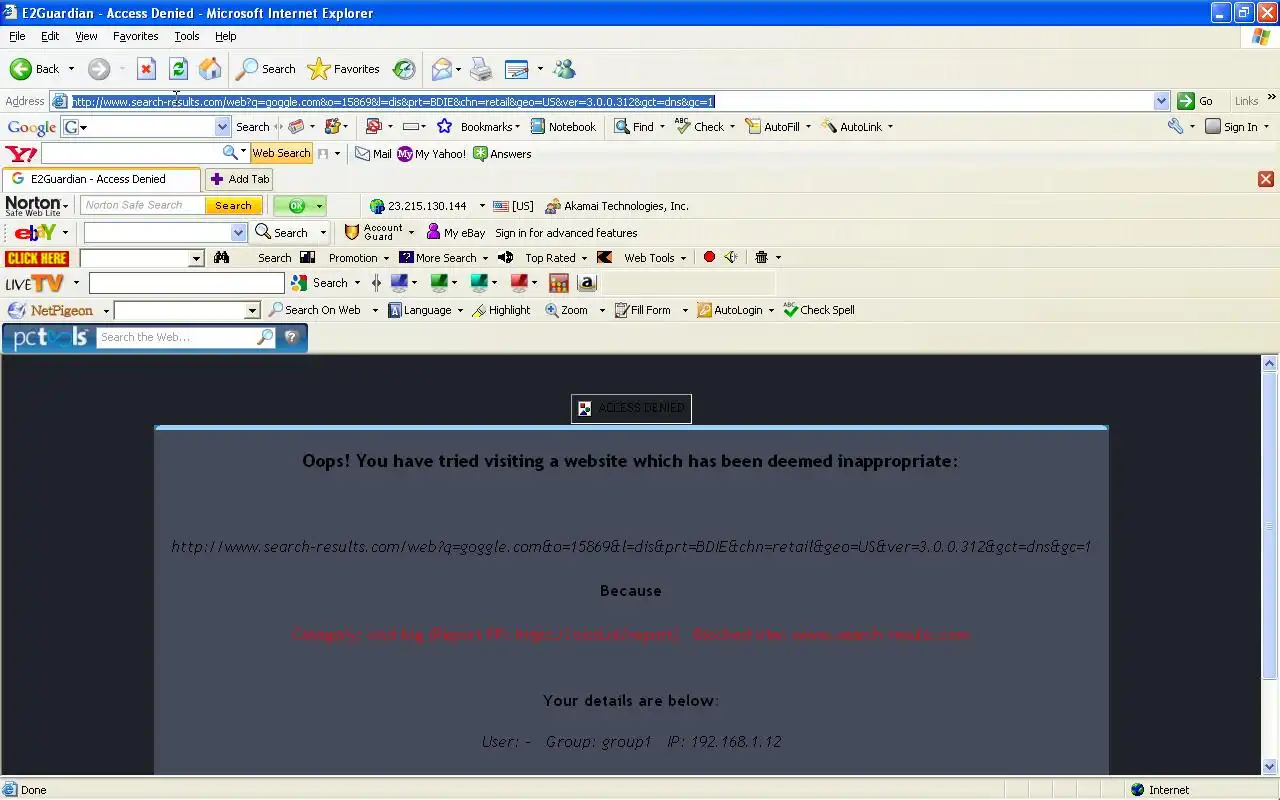Click the Google toolbar Sign In button
This screenshot has width=1280, height=800.
point(1231,127)
